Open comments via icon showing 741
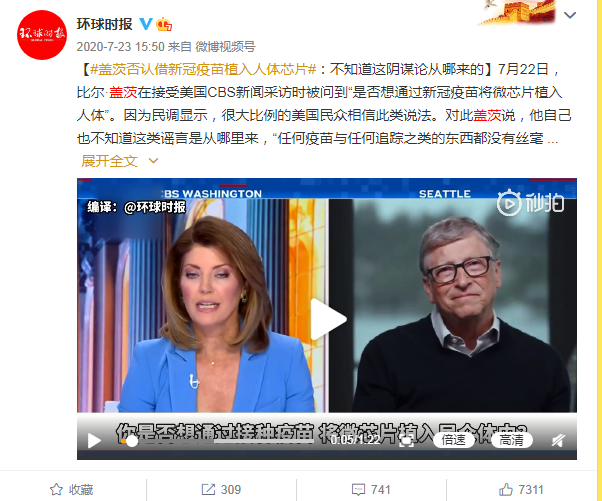The image size is (602, 501). pyautogui.click(x=371, y=489)
